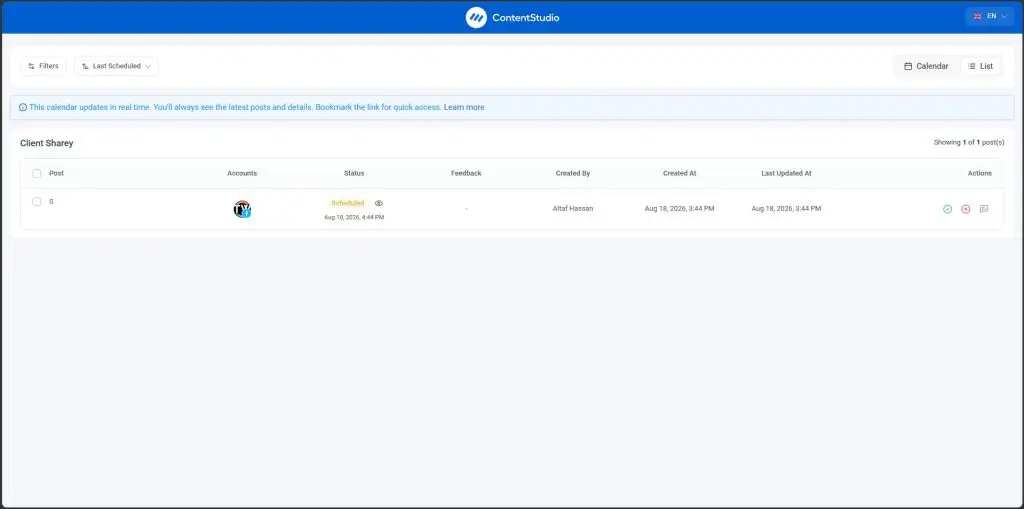Click the ContentStudio logo icon
Viewport: 1024px width, 509px height.
point(476,18)
